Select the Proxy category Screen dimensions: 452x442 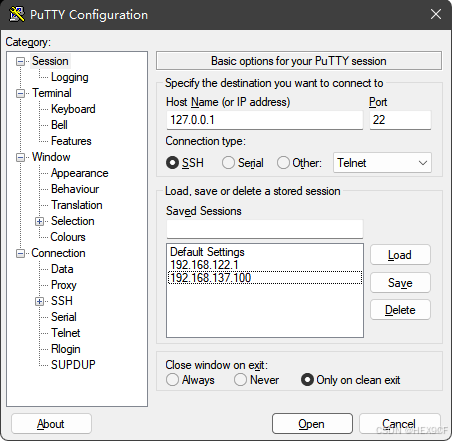(x=64, y=285)
